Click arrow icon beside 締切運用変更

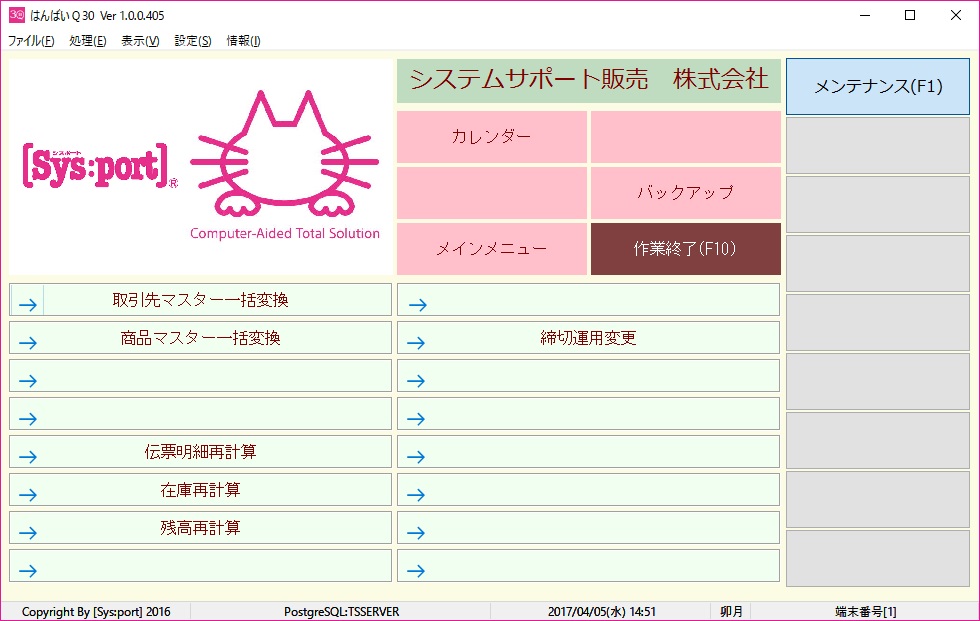(x=416, y=343)
